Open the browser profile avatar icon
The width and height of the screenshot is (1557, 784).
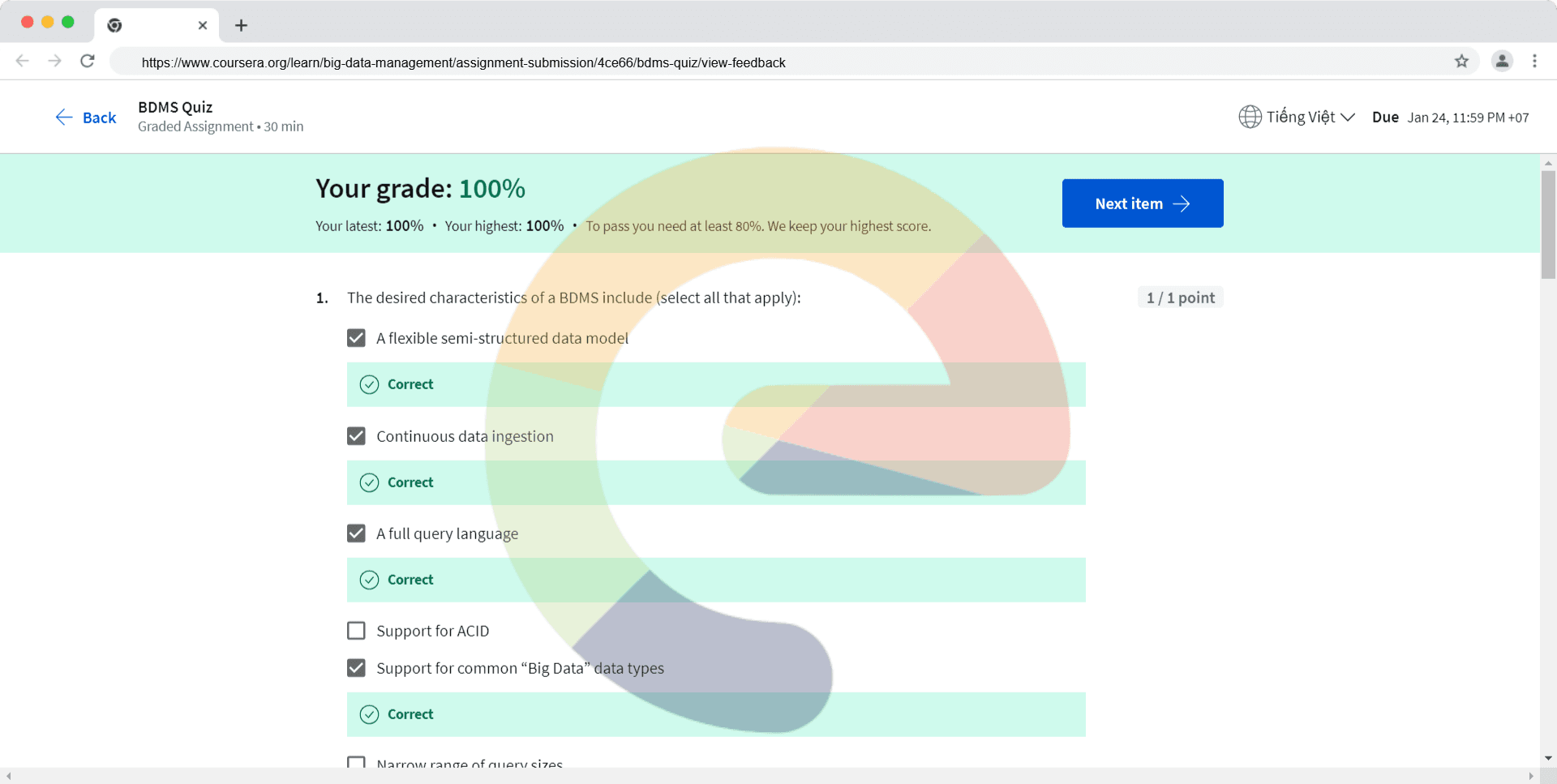(x=1502, y=61)
